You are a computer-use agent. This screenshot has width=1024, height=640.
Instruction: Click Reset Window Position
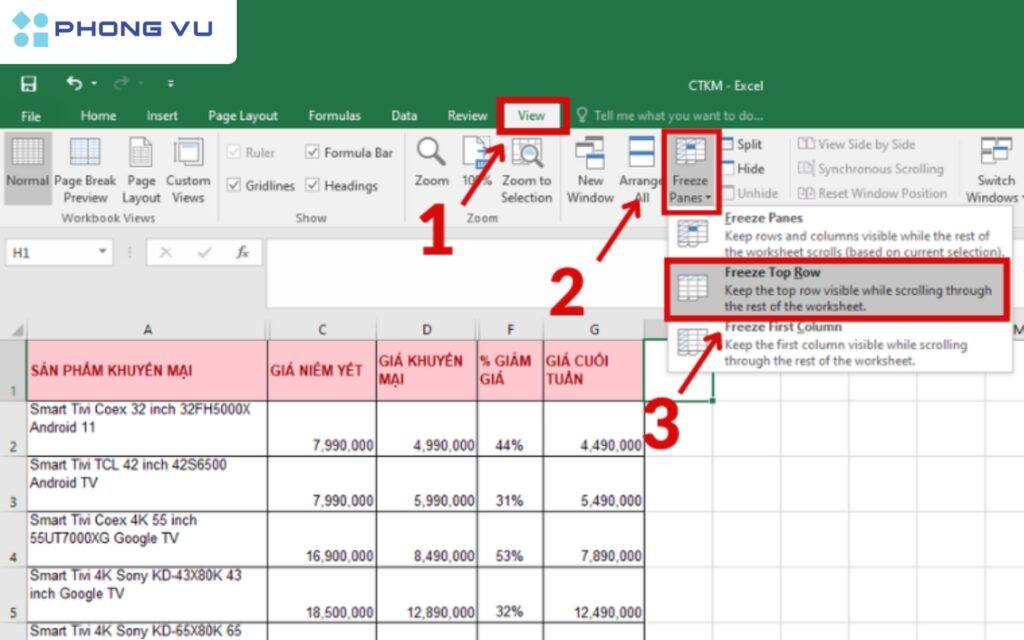[872, 193]
